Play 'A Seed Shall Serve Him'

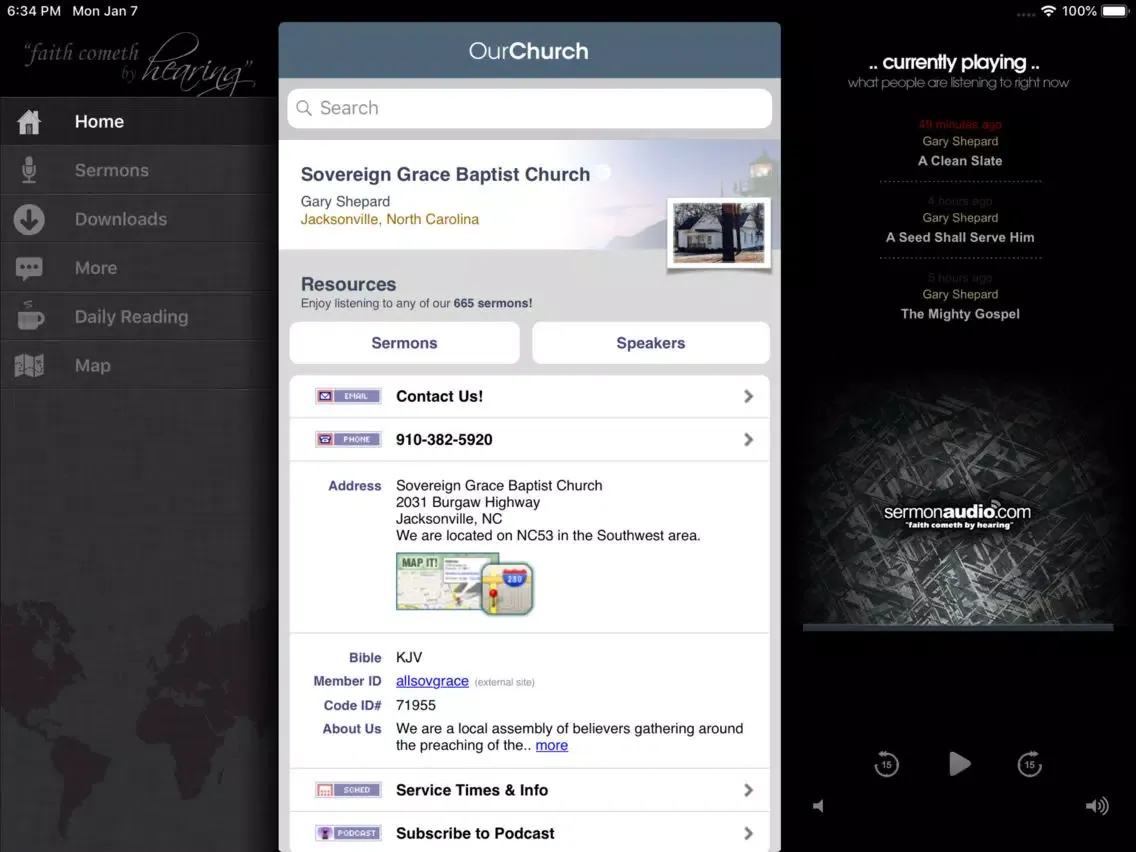pos(960,237)
